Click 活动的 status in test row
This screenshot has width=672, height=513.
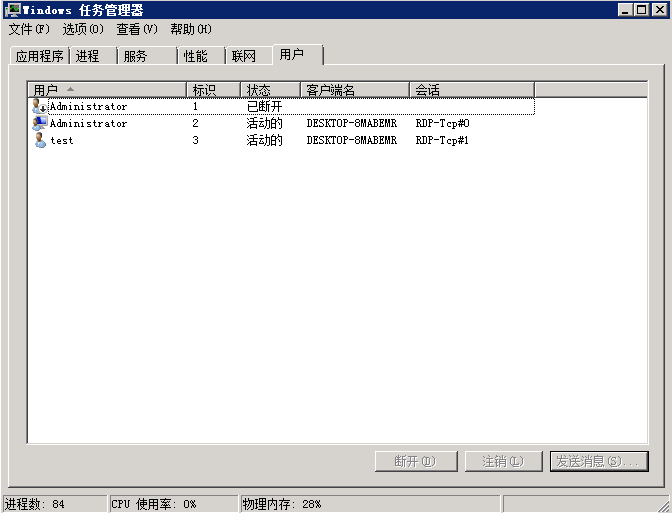[264, 140]
